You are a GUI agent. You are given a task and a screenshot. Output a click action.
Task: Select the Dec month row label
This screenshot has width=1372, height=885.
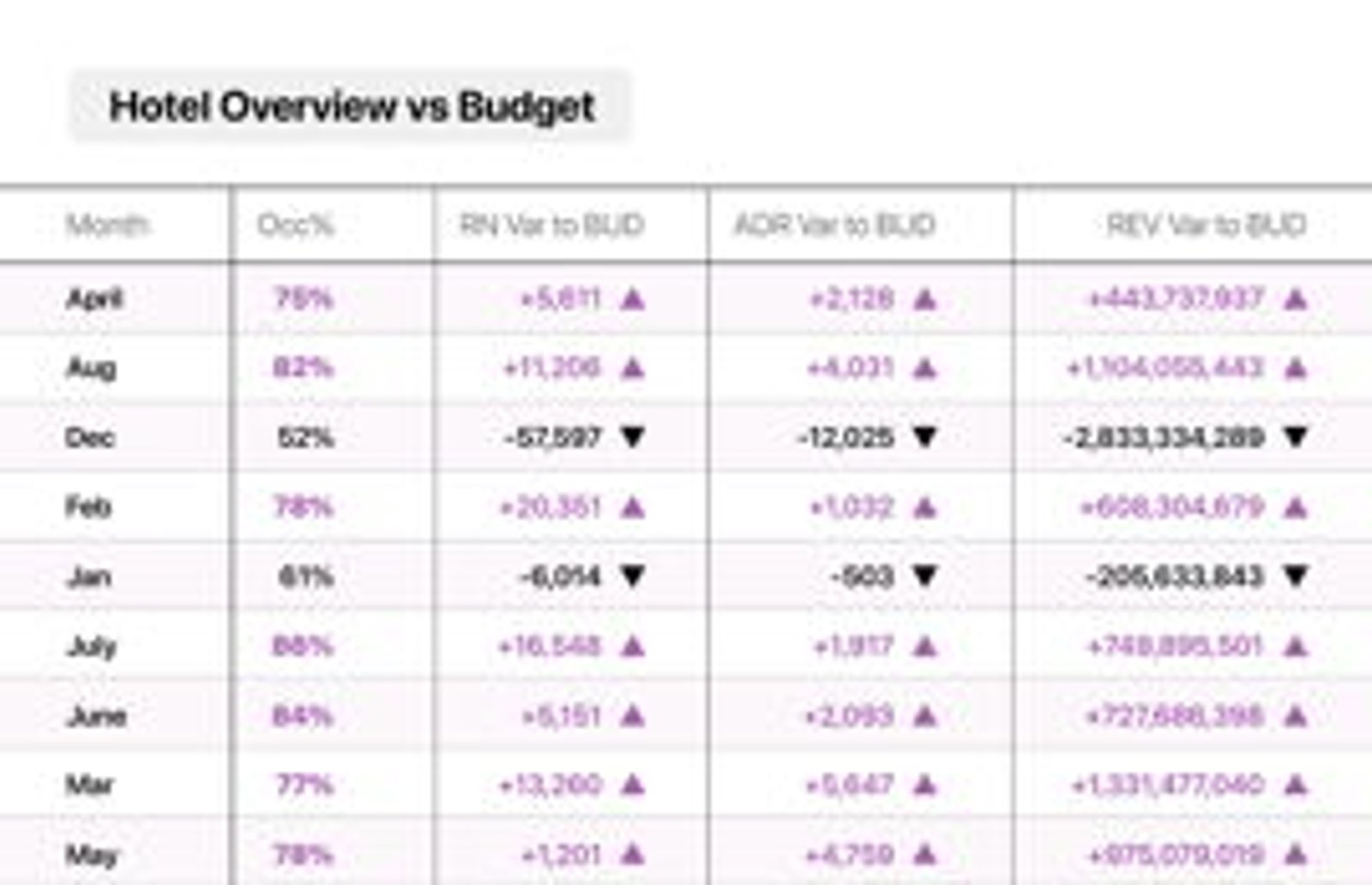click(x=90, y=437)
